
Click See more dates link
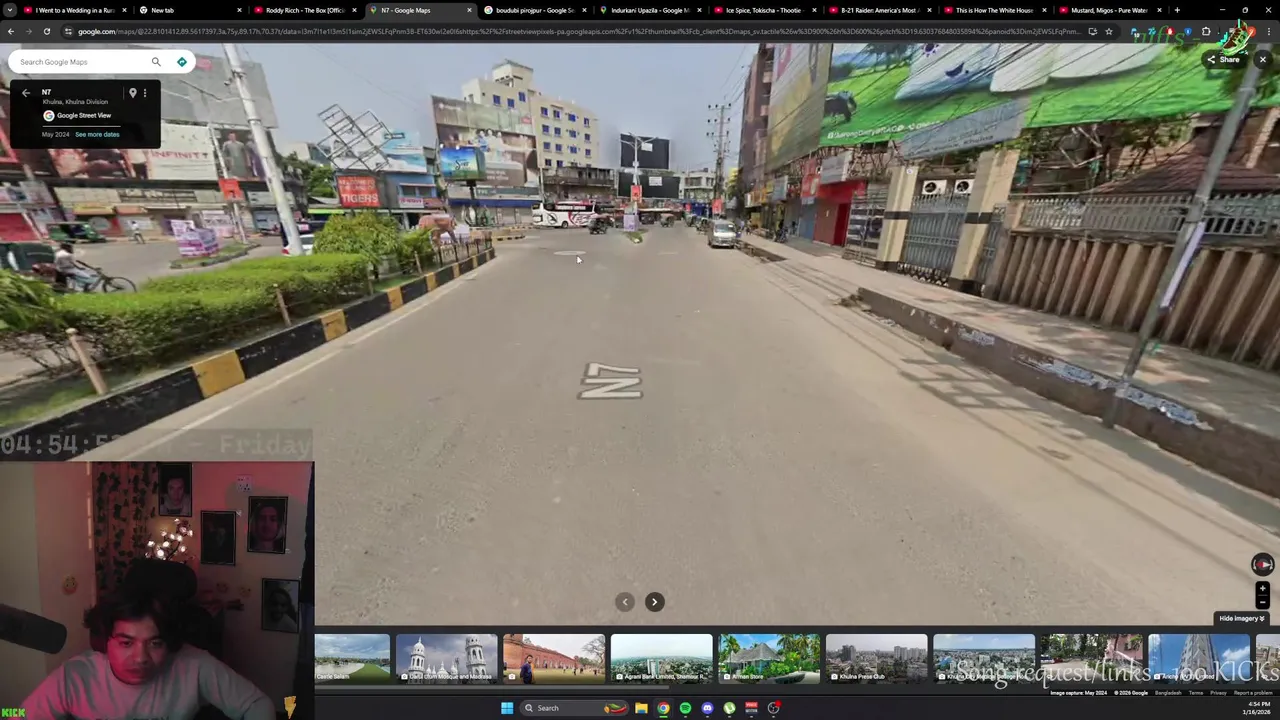97,134
